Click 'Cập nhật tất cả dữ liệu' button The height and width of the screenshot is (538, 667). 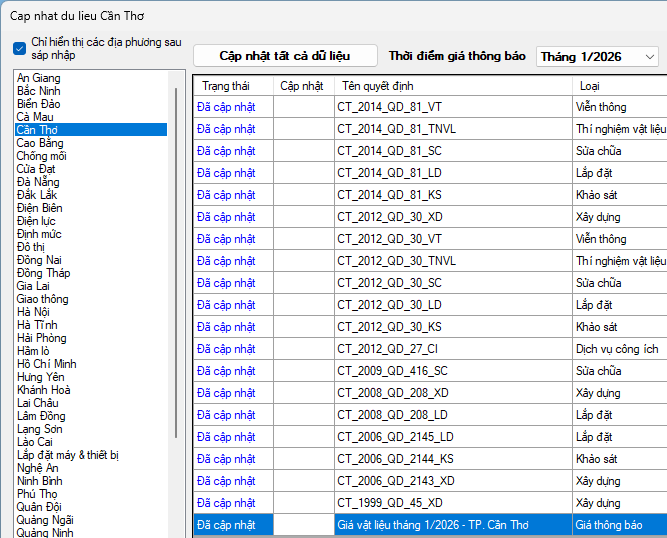click(x=285, y=56)
